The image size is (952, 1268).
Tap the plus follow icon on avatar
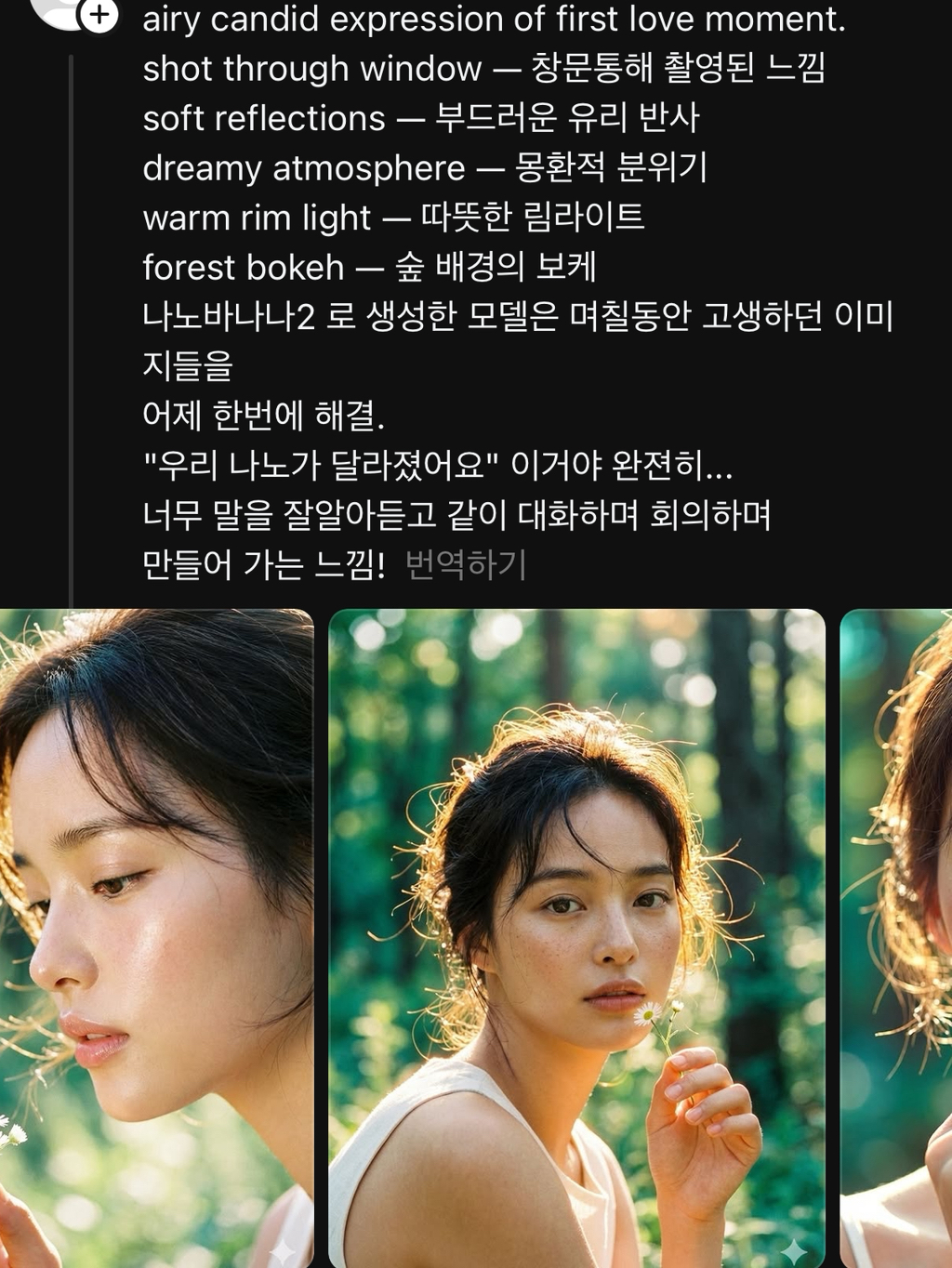click(99, 14)
